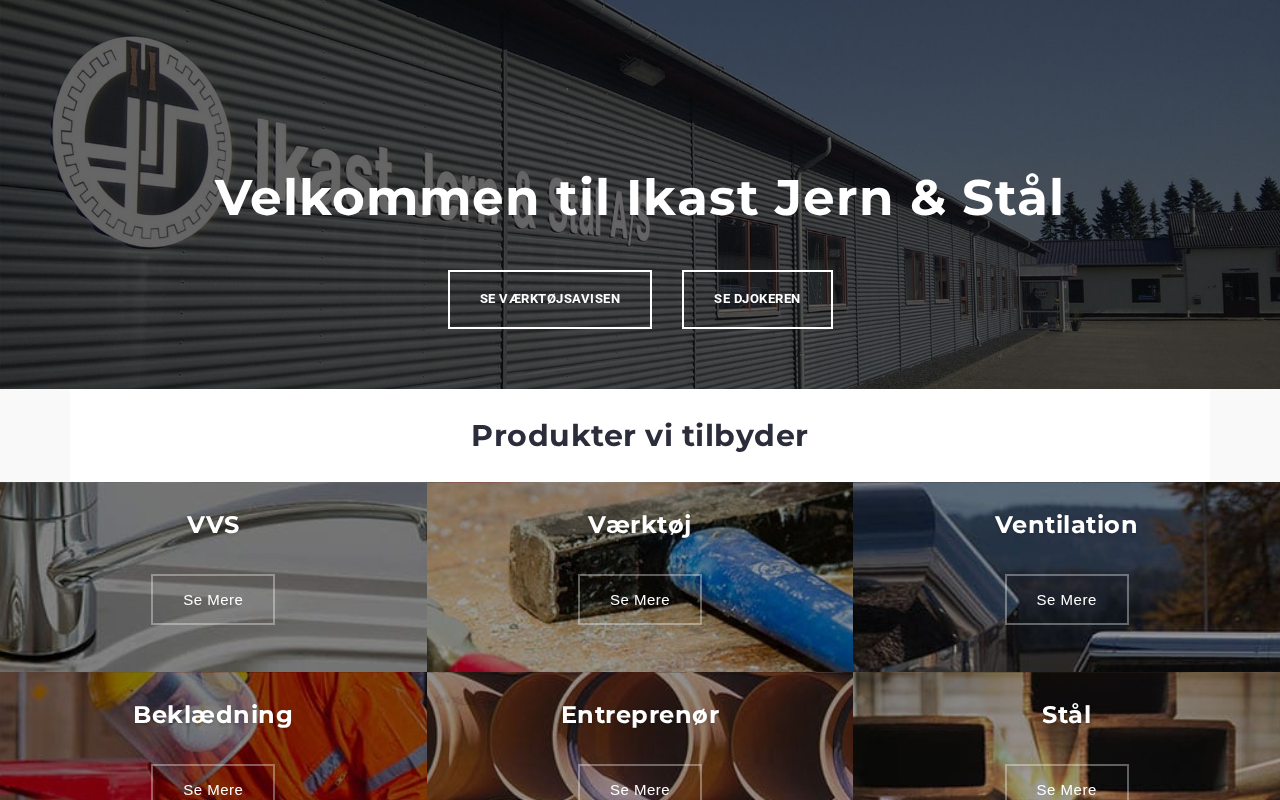Screen dimensions: 1280x800
Task: Select Se Mere under Stål
Action: (x=1067, y=783)
